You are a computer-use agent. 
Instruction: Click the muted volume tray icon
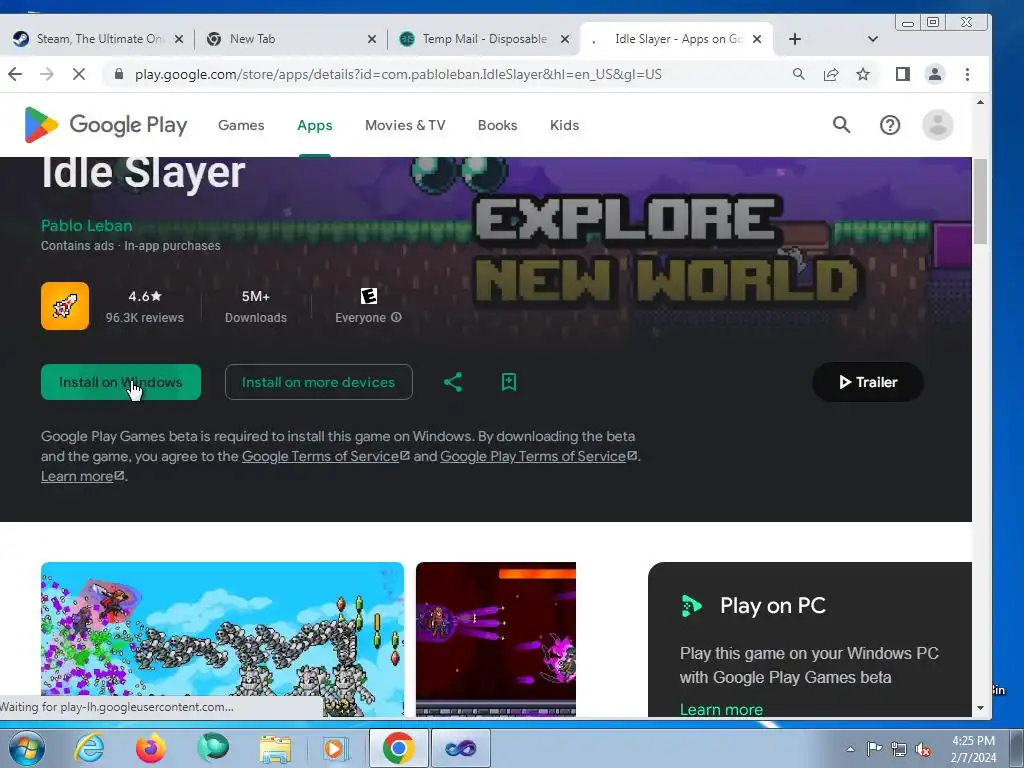[923, 749]
